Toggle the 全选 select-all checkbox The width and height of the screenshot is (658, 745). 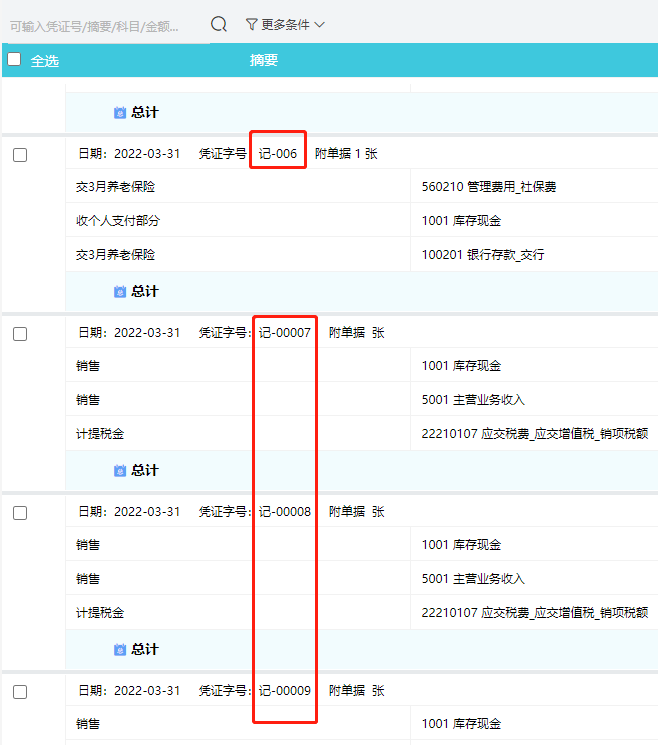pos(14,60)
